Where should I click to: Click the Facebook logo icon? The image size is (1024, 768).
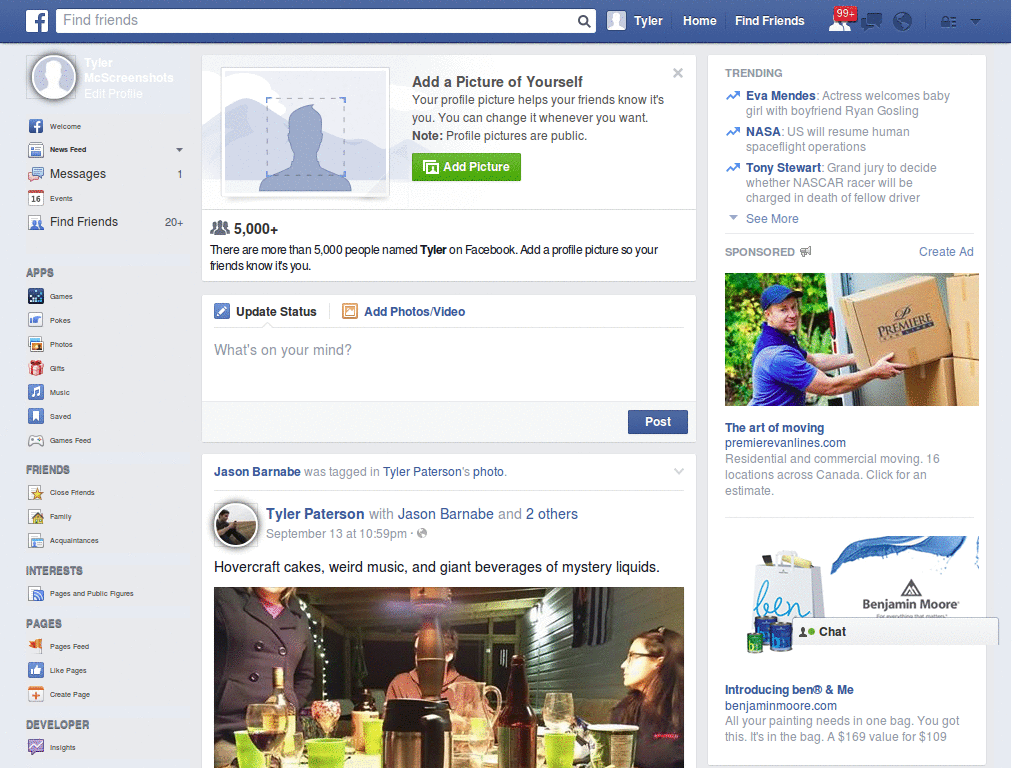tap(37, 21)
